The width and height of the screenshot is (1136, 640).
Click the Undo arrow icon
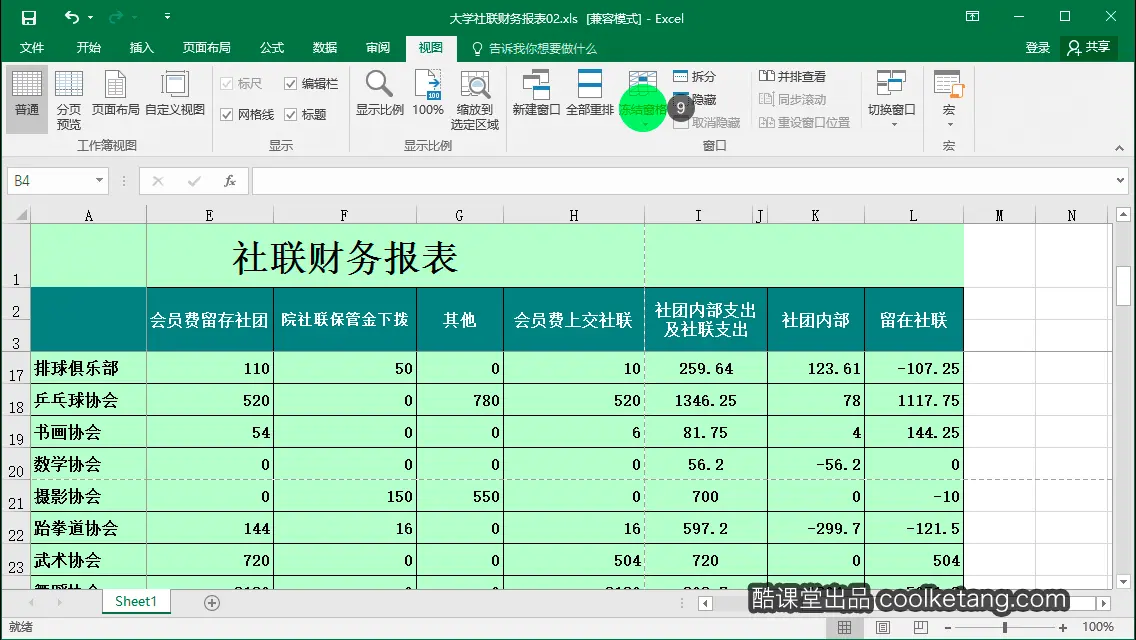71,17
